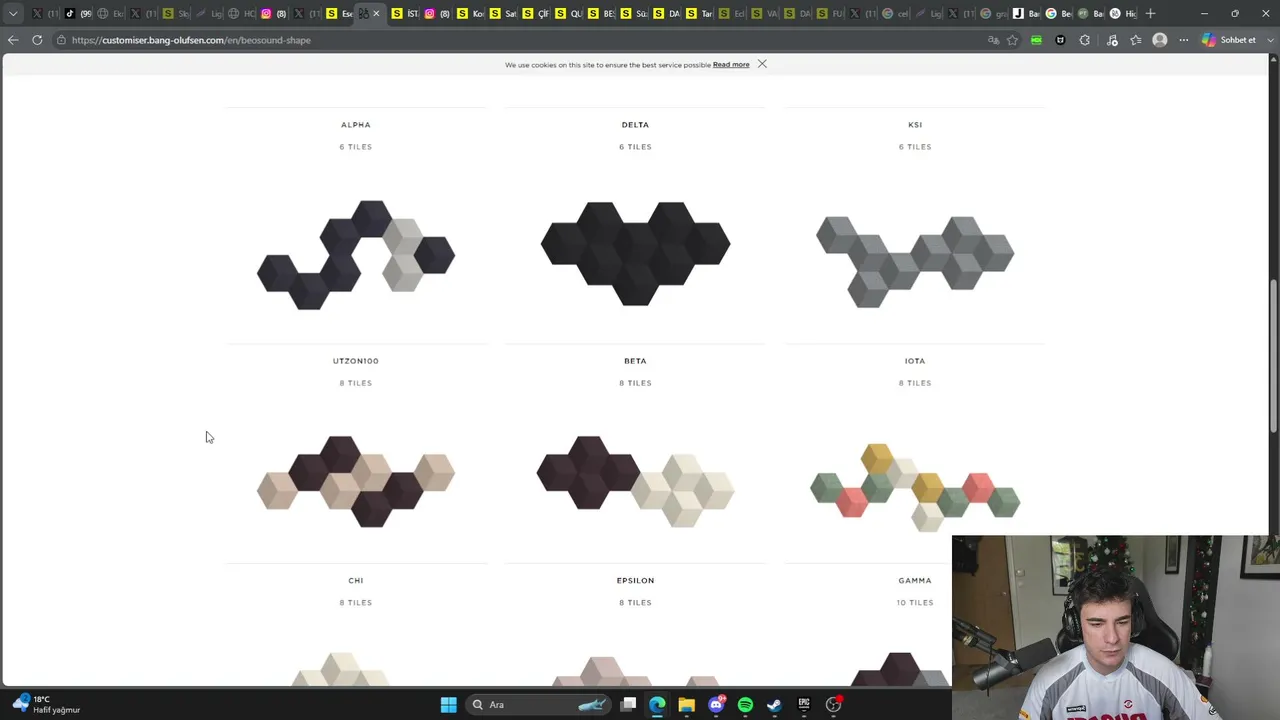1280x720 pixels.
Task: Open Discord from the taskbar
Action: [716, 705]
